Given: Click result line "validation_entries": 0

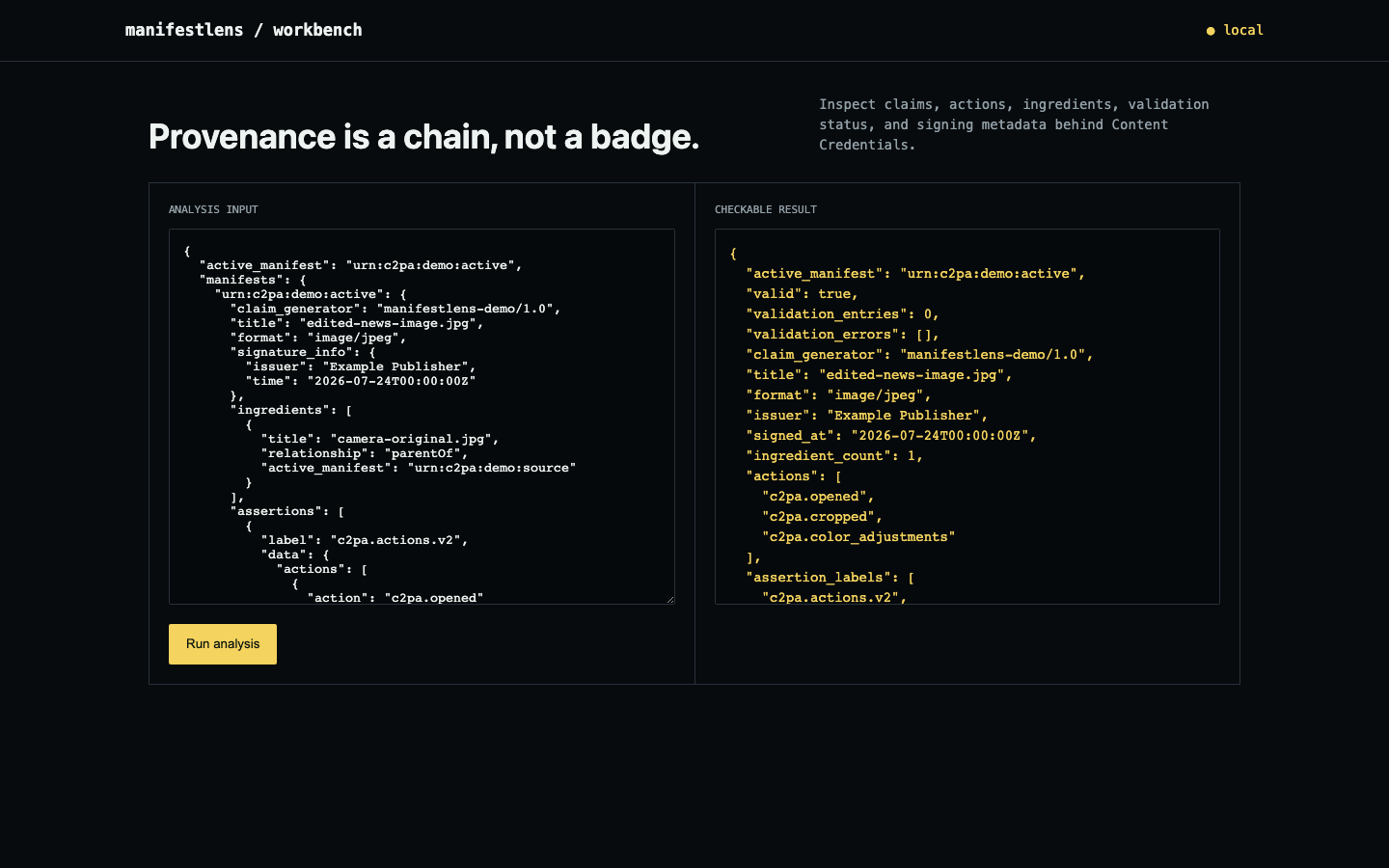Looking at the screenshot, I should click(x=842, y=314).
